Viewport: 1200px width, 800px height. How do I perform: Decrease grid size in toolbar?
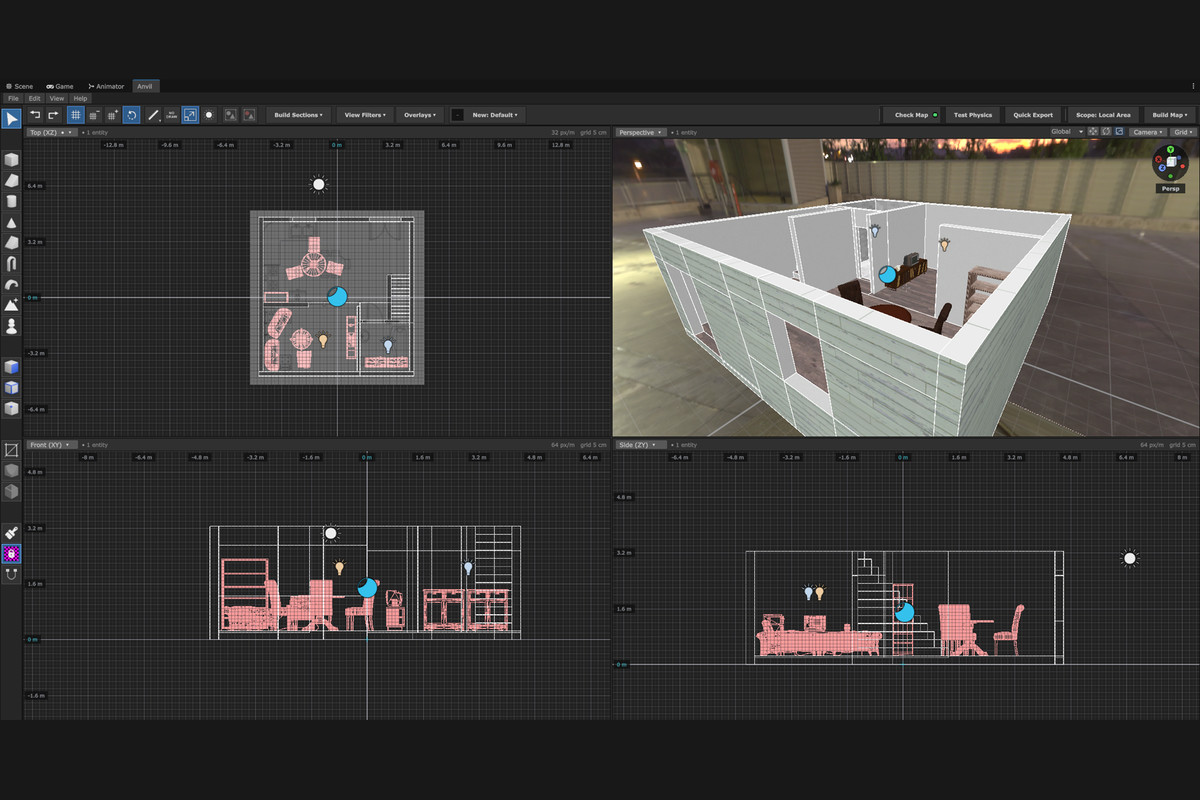(x=94, y=115)
